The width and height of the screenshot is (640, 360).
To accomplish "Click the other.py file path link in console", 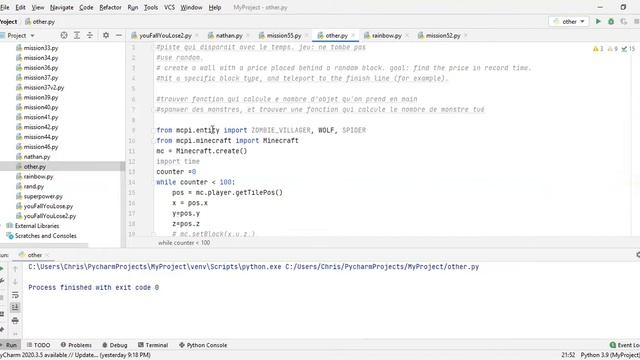I will pyautogui.click(x=382, y=267).
